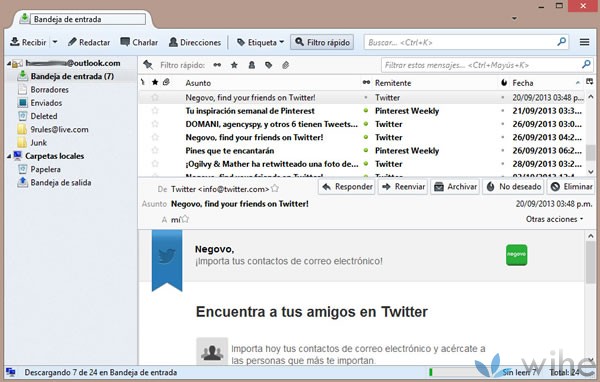
Task: Delete the message with Eliminar
Action: (x=571, y=187)
